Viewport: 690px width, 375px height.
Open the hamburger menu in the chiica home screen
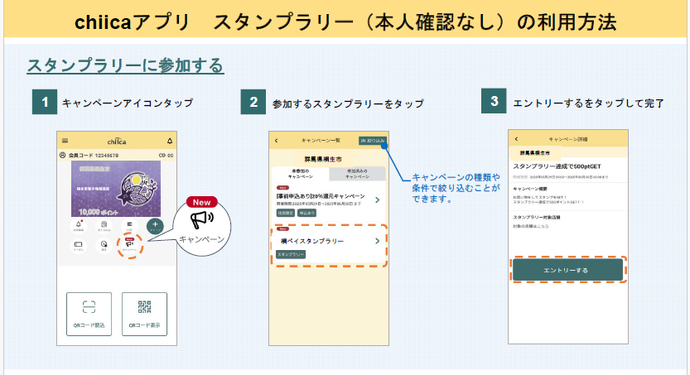pos(65,141)
